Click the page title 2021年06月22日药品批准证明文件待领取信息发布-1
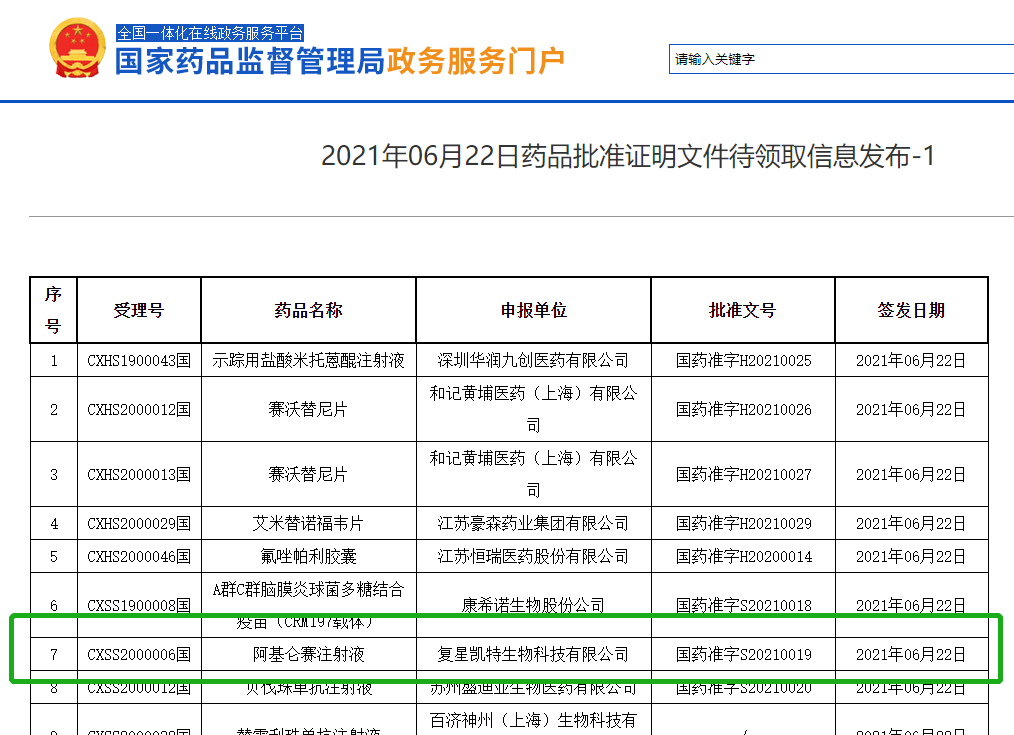 coord(628,156)
